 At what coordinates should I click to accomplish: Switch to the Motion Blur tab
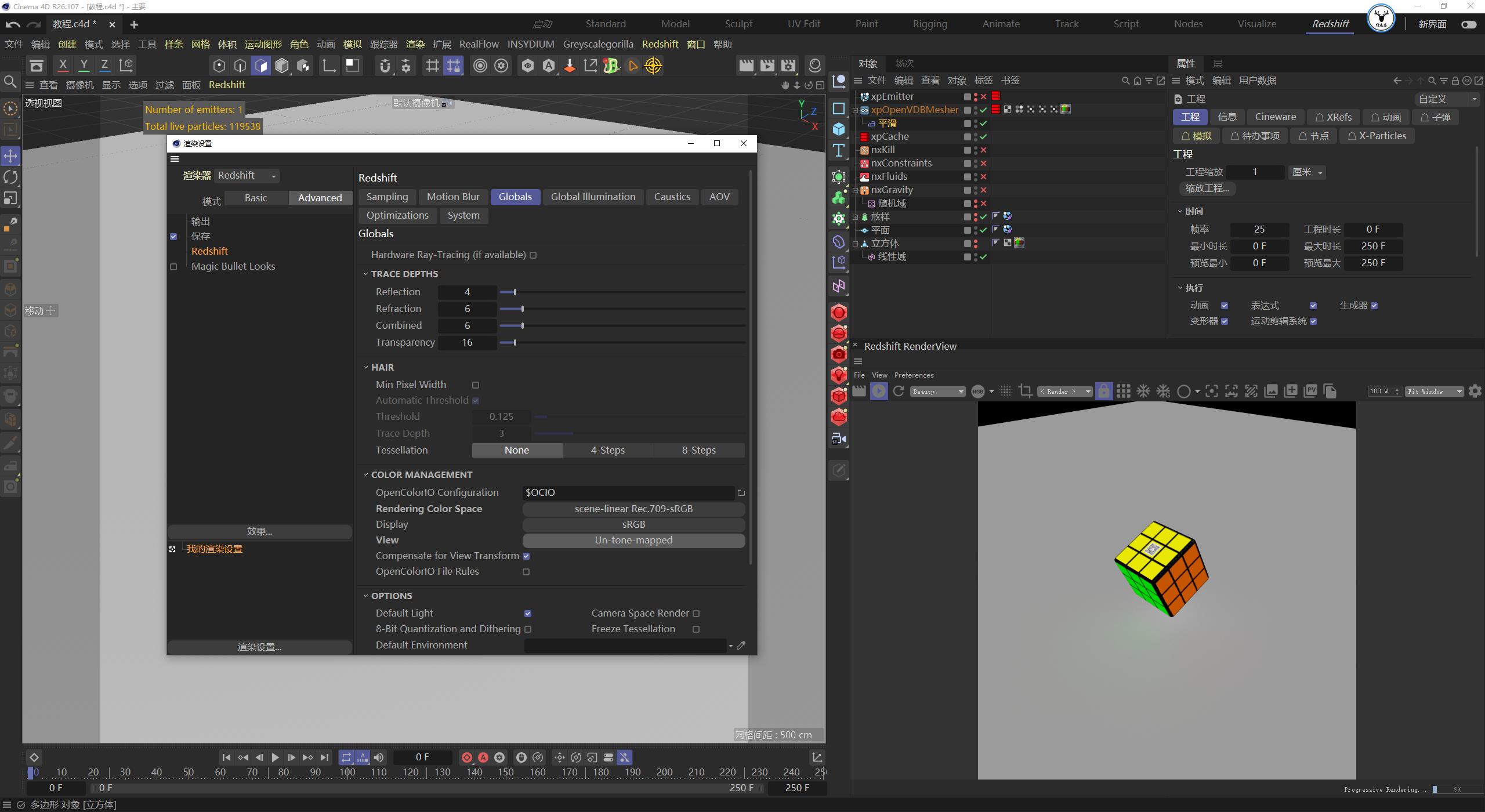point(453,197)
